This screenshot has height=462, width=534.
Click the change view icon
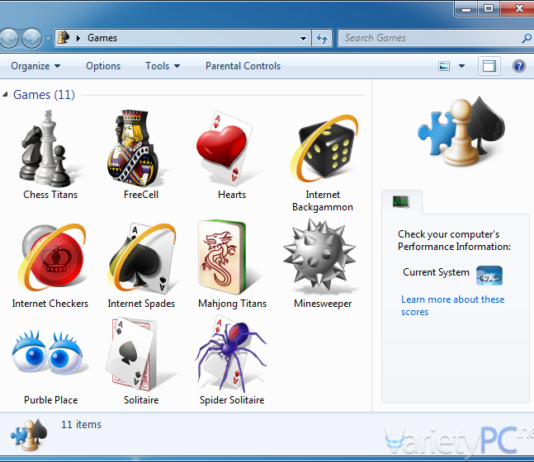click(444, 66)
